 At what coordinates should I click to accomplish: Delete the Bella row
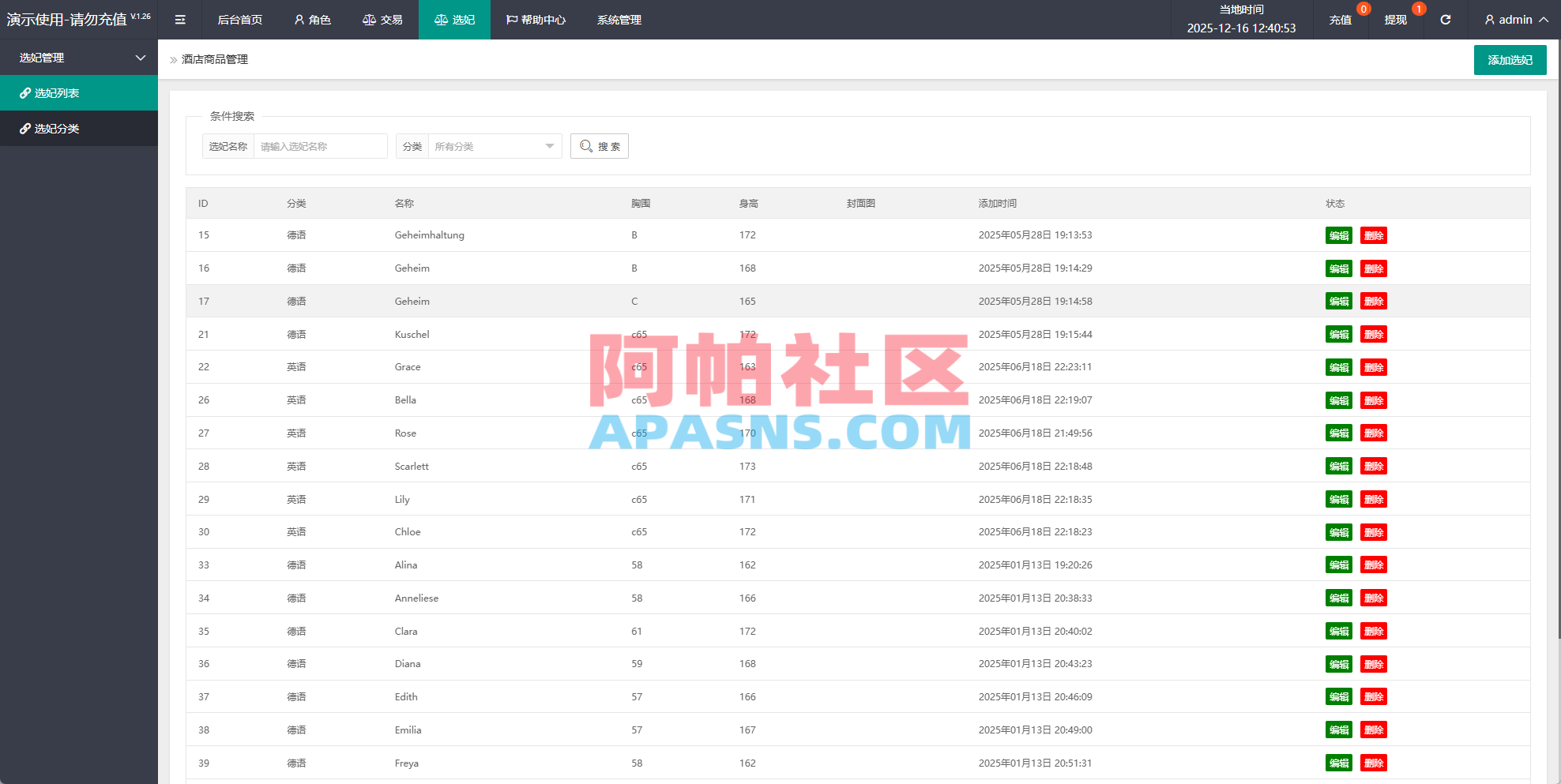1374,400
